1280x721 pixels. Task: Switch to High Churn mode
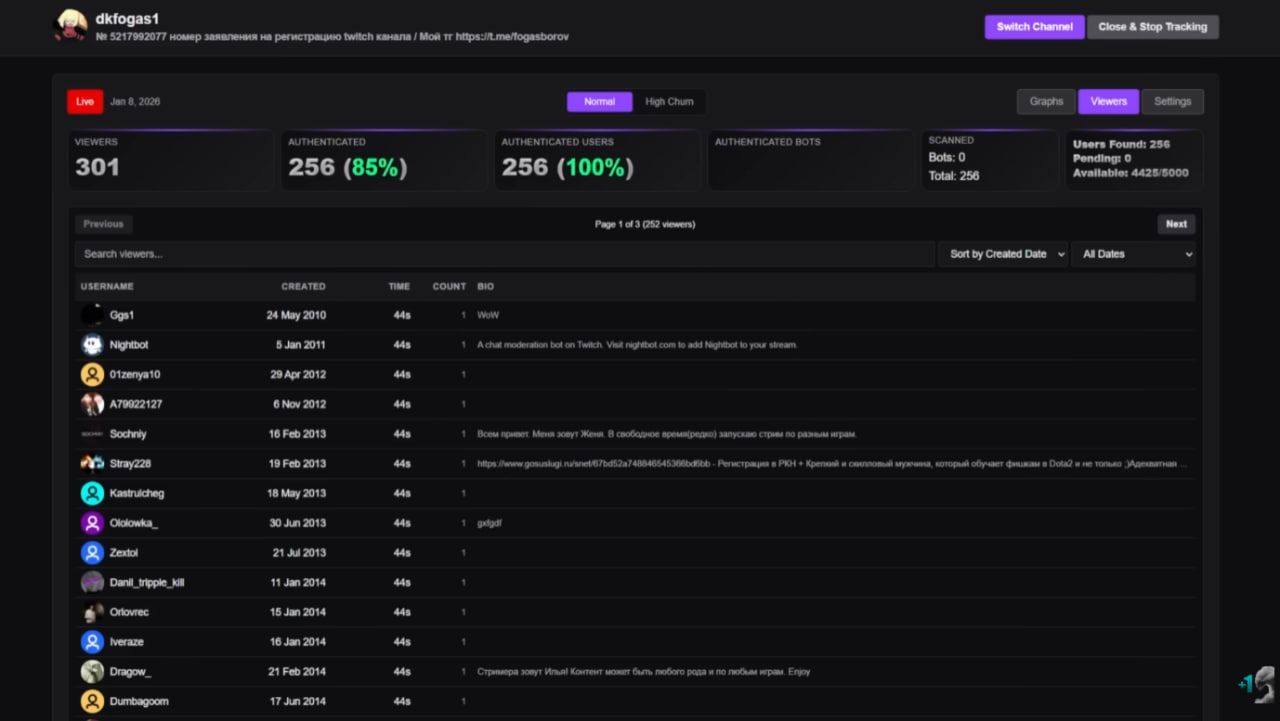[669, 102]
